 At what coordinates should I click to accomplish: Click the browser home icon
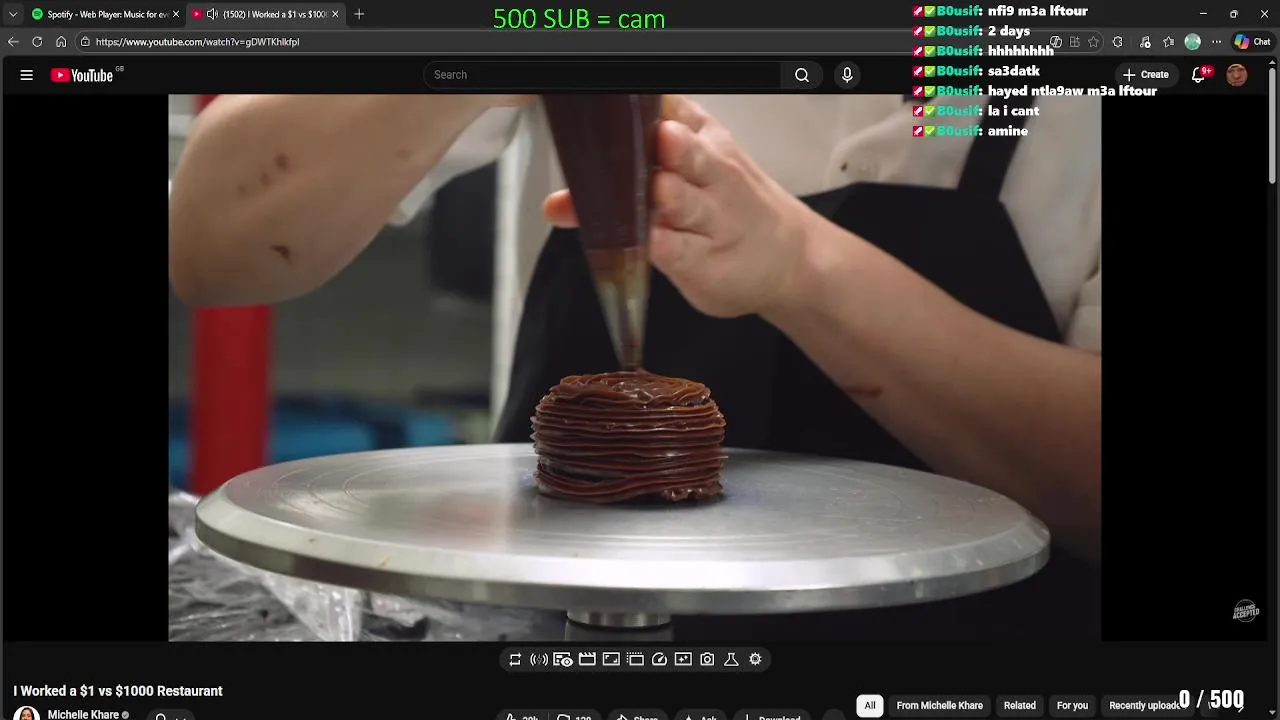tap(61, 42)
